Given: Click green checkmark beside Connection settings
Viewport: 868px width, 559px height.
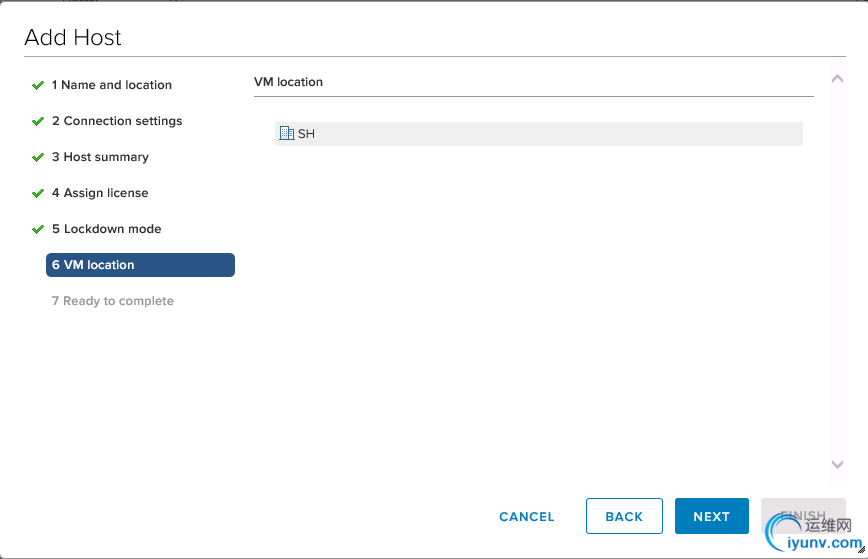Looking at the screenshot, I should (38, 122).
